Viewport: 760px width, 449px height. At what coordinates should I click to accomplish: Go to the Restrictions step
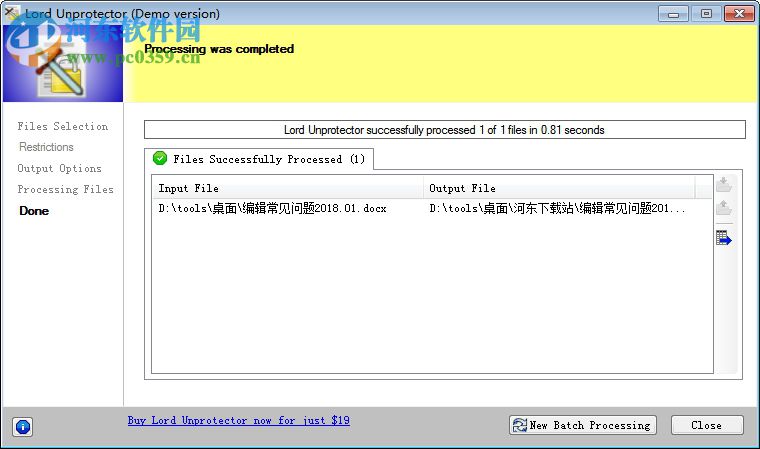point(47,147)
